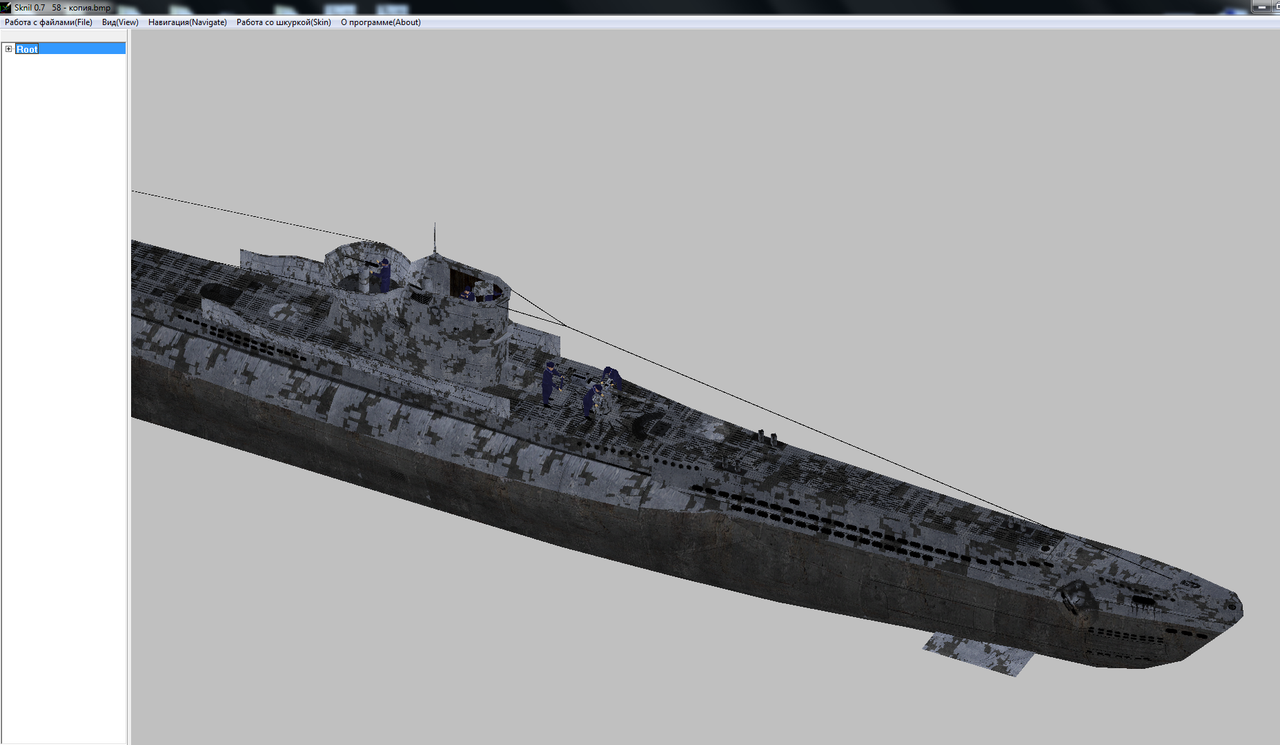Expand the Root tree node

point(9,49)
